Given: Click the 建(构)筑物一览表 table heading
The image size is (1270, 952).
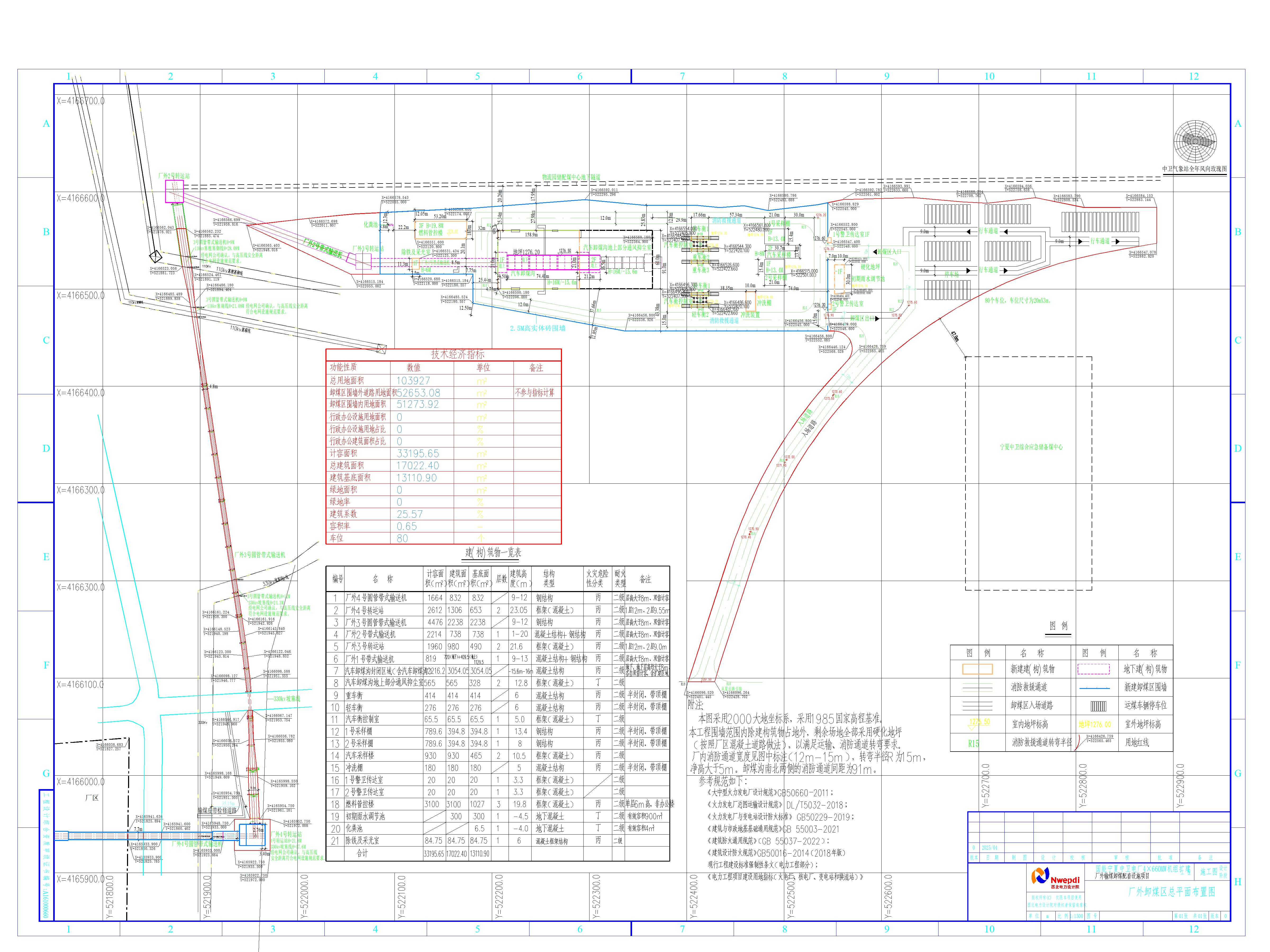Looking at the screenshot, I should click(x=493, y=553).
